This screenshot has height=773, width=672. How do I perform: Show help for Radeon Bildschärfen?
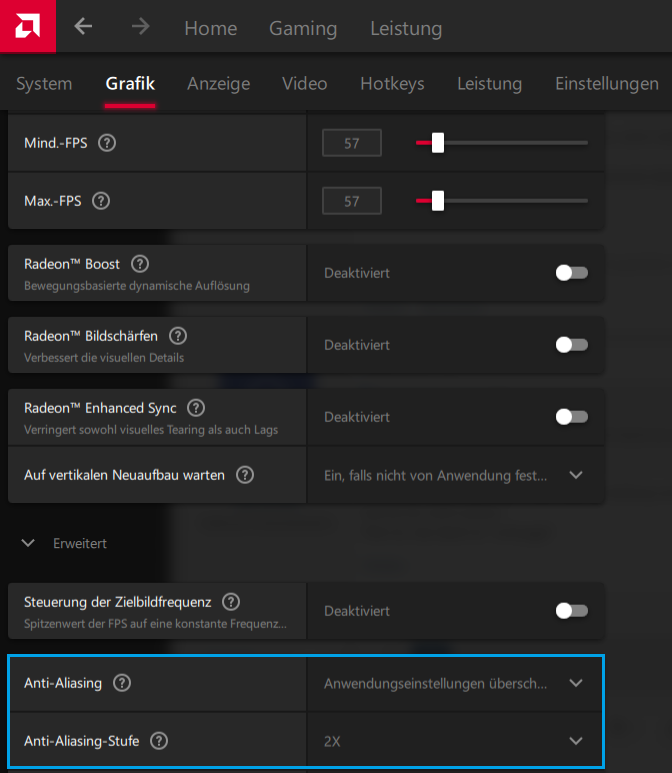[x=178, y=336]
